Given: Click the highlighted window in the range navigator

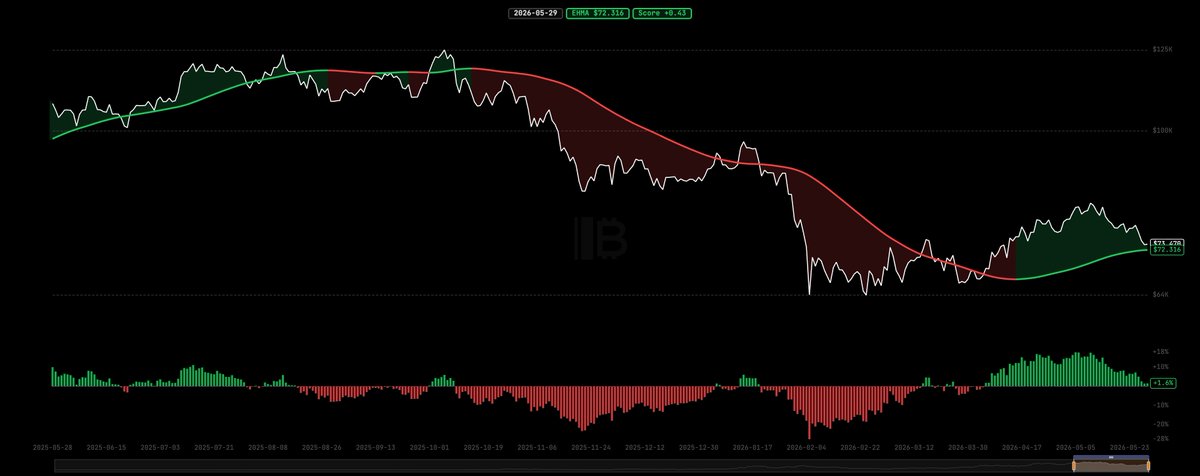Looking at the screenshot, I should (1111, 465).
